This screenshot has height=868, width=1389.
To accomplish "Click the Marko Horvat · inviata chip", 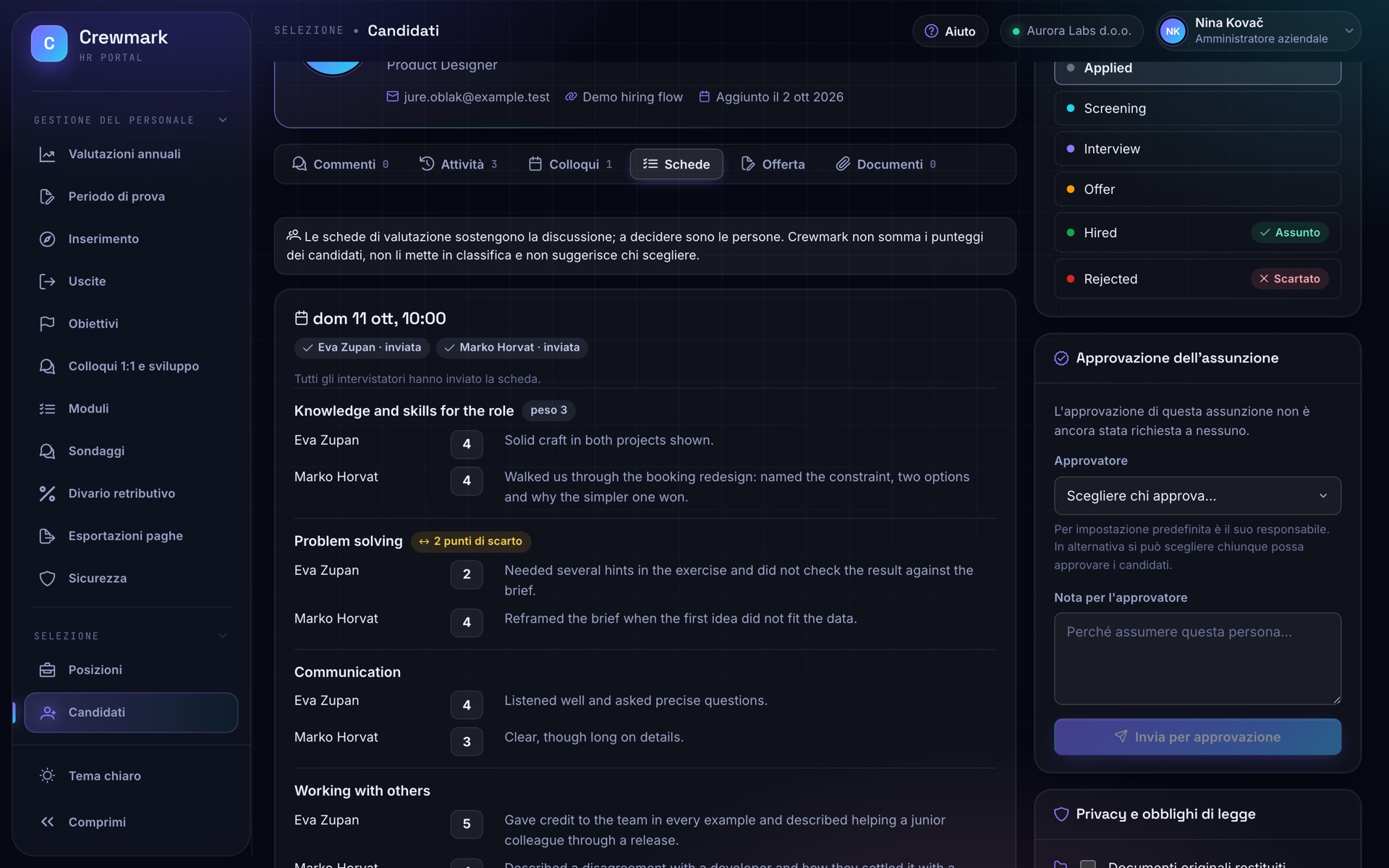I will pos(512,348).
